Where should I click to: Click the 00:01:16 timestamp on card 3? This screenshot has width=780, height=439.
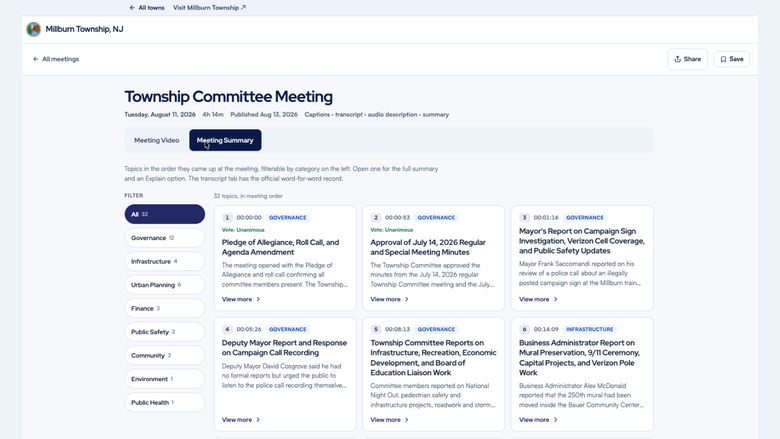pyautogui.click(x=546, y=218)
